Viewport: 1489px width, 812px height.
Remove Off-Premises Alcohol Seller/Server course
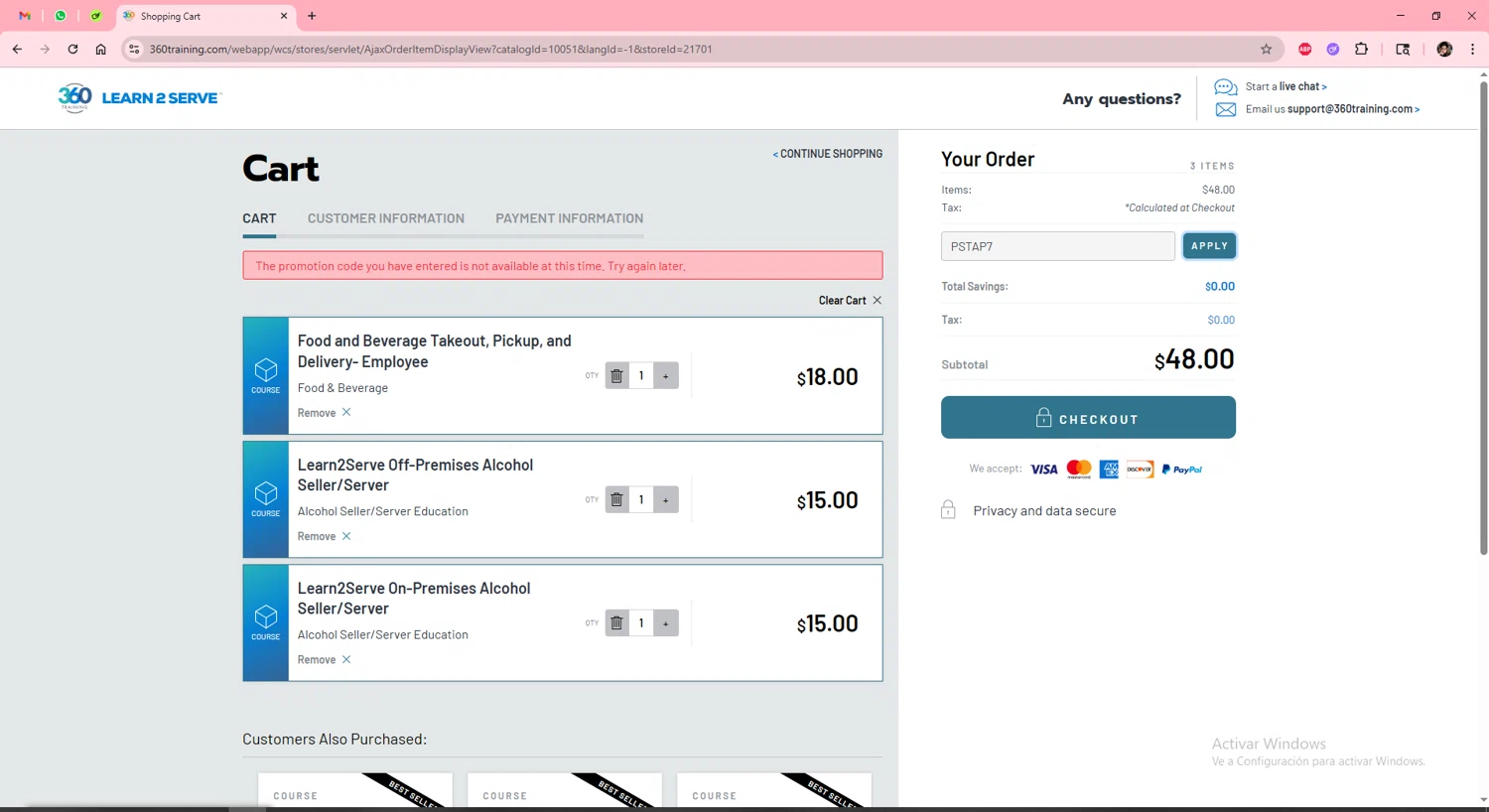pos(324,536)
